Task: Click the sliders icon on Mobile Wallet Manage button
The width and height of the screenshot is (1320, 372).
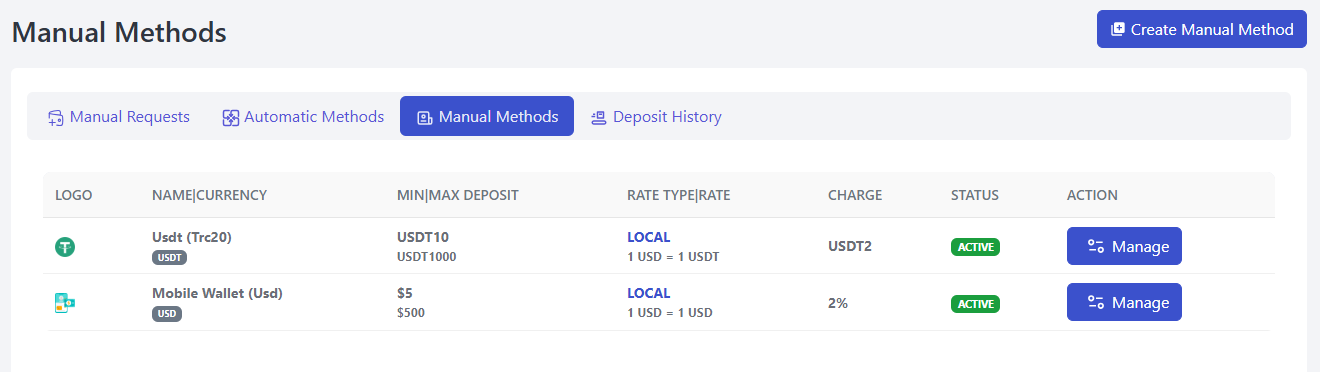Action: click(x=1095, y=303)
